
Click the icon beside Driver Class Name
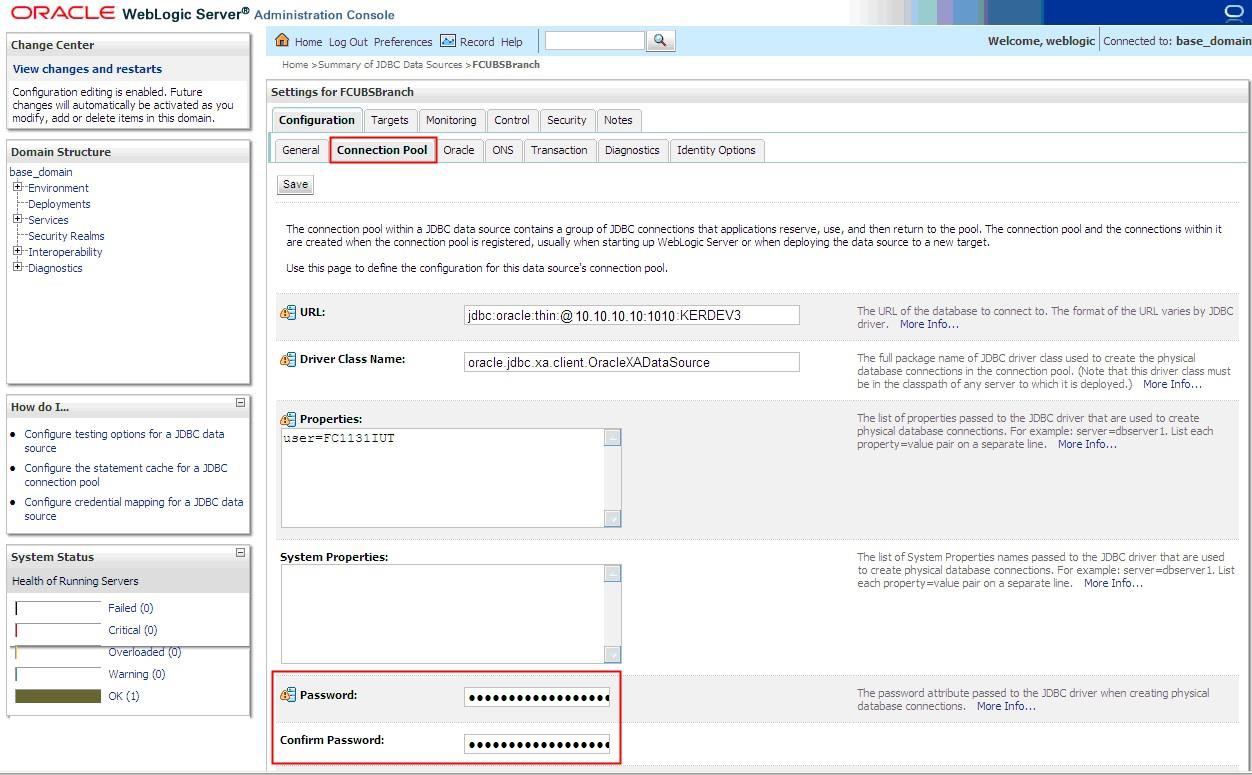click(x=288, y=359)
